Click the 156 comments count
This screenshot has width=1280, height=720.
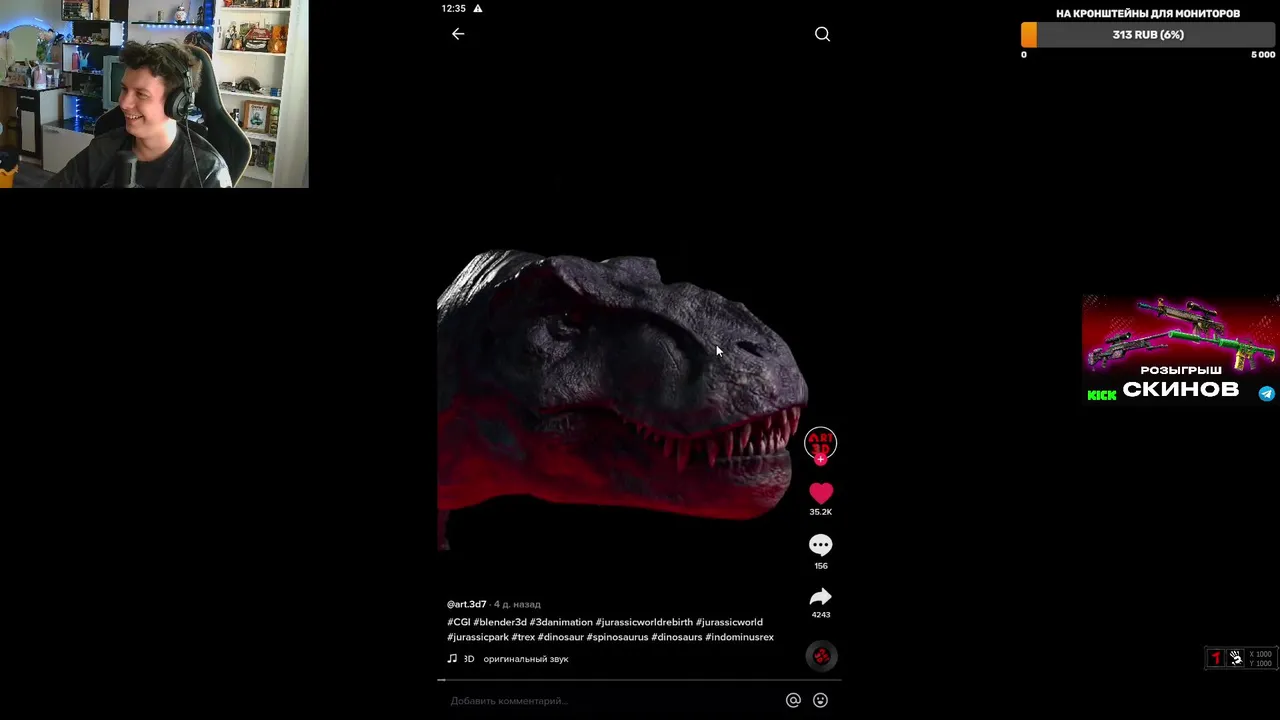[x=820, y=566]
